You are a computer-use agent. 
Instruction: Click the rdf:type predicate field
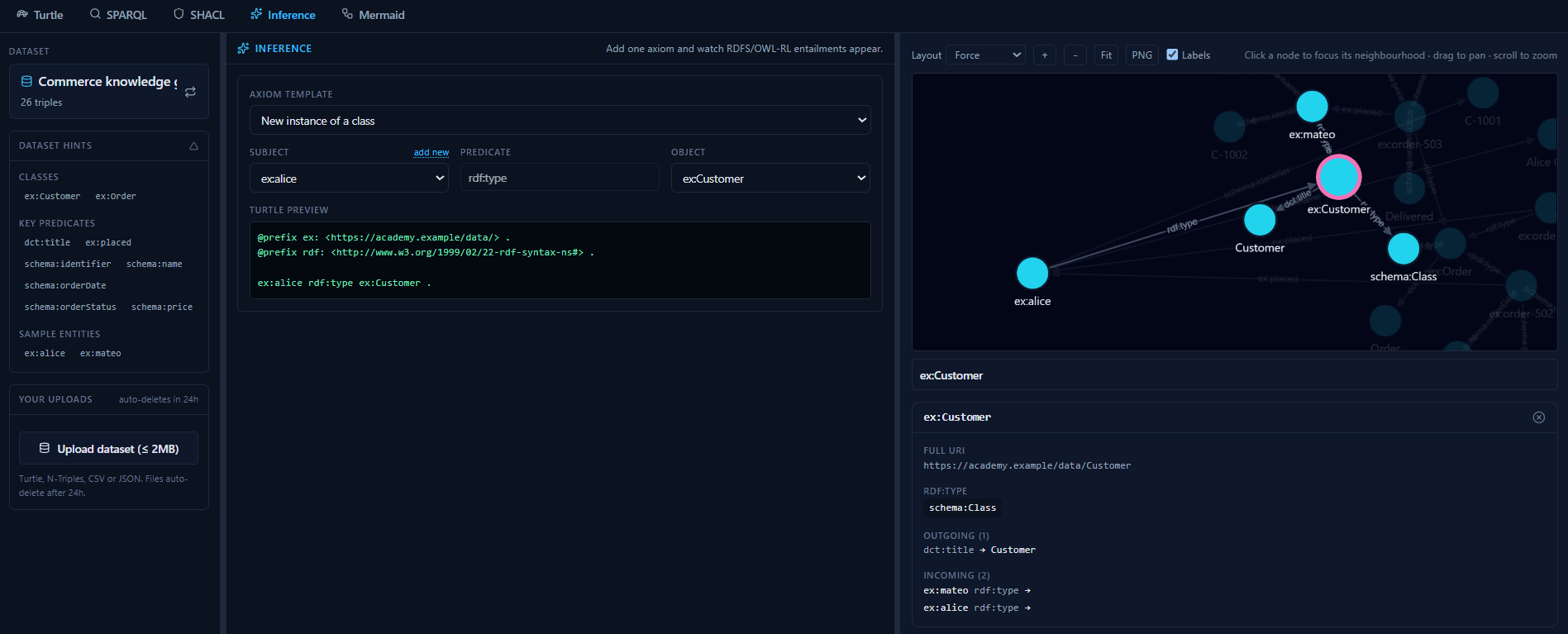coord(560,178)
